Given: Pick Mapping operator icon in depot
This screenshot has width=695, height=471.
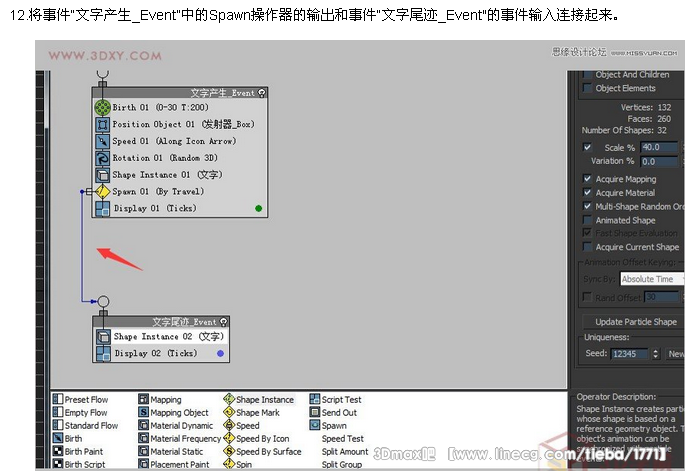Looking at the screenshot, I should pos(143,399).
